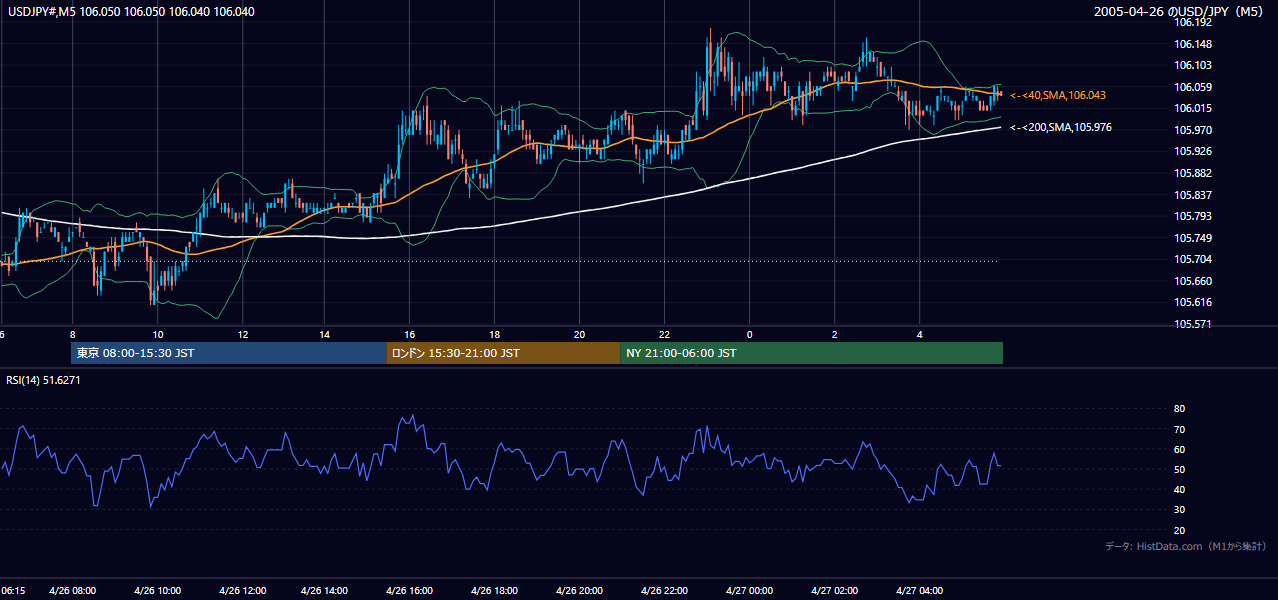Click price axis value 105.793
The width and height of the screenshot is (1278, 600).
[x=1192, y=216]
